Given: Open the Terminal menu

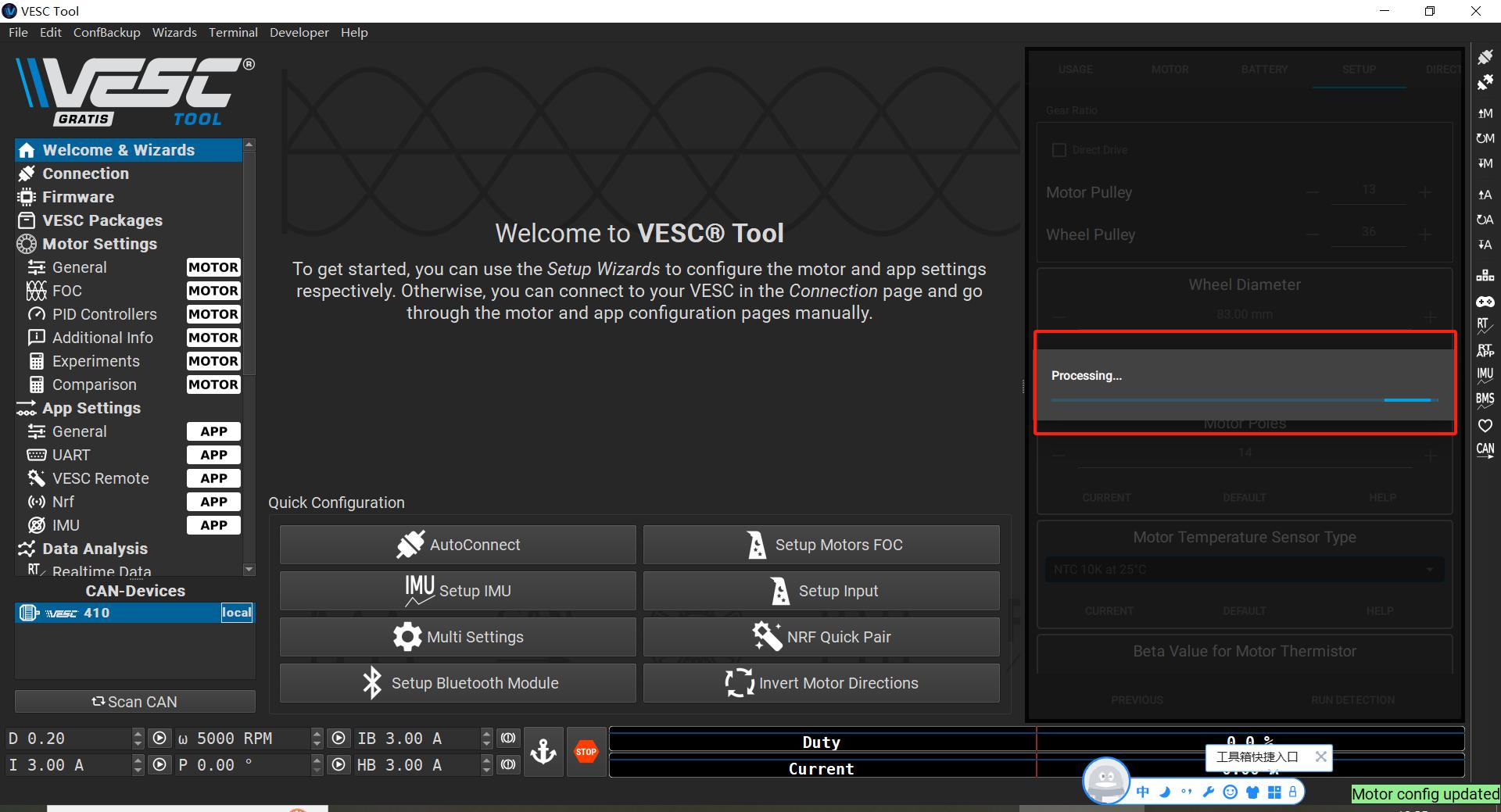Looking at the screenshot, I should 233,32.
